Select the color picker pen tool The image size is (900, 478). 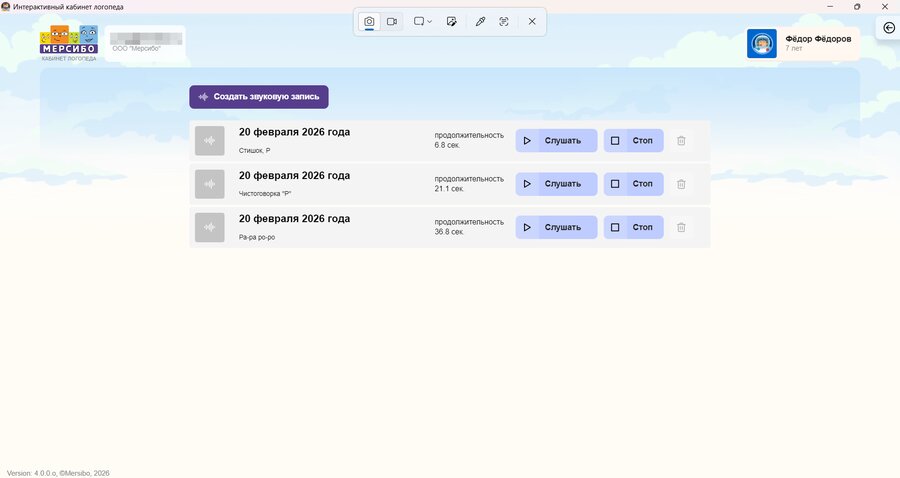click(x=480, y=22)
